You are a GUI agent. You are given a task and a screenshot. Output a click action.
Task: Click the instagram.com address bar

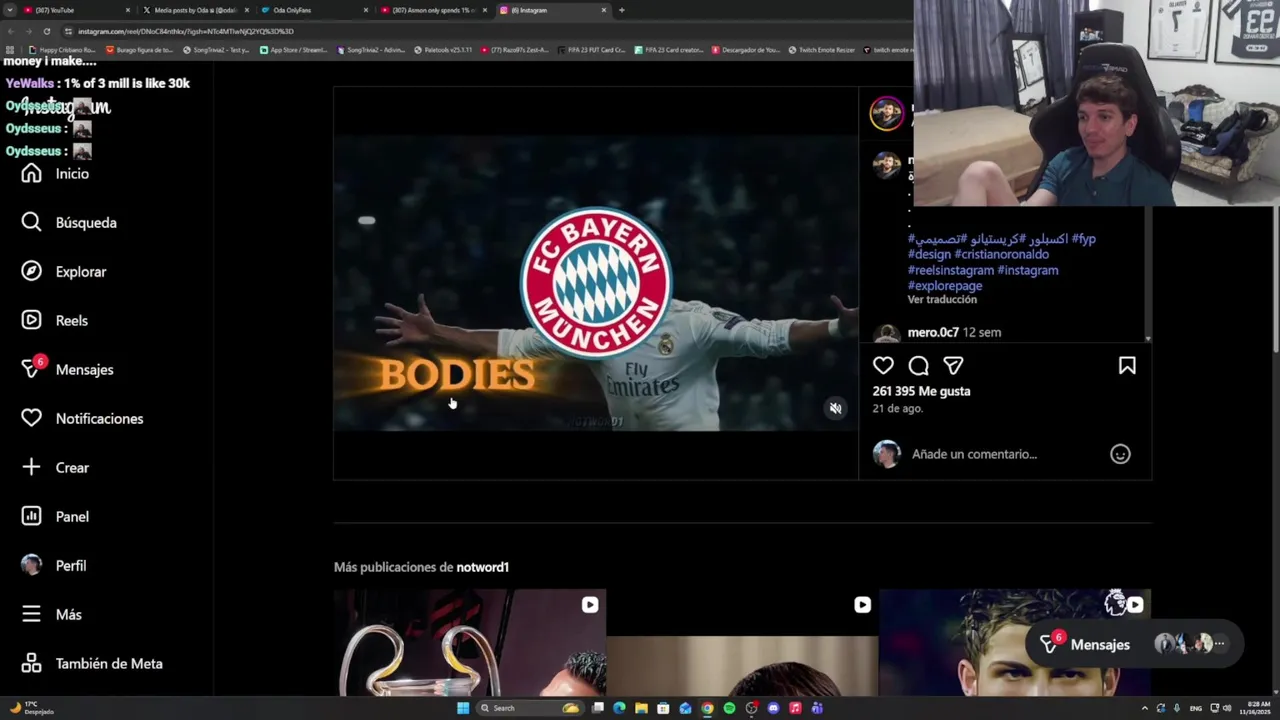click(480, 31)
